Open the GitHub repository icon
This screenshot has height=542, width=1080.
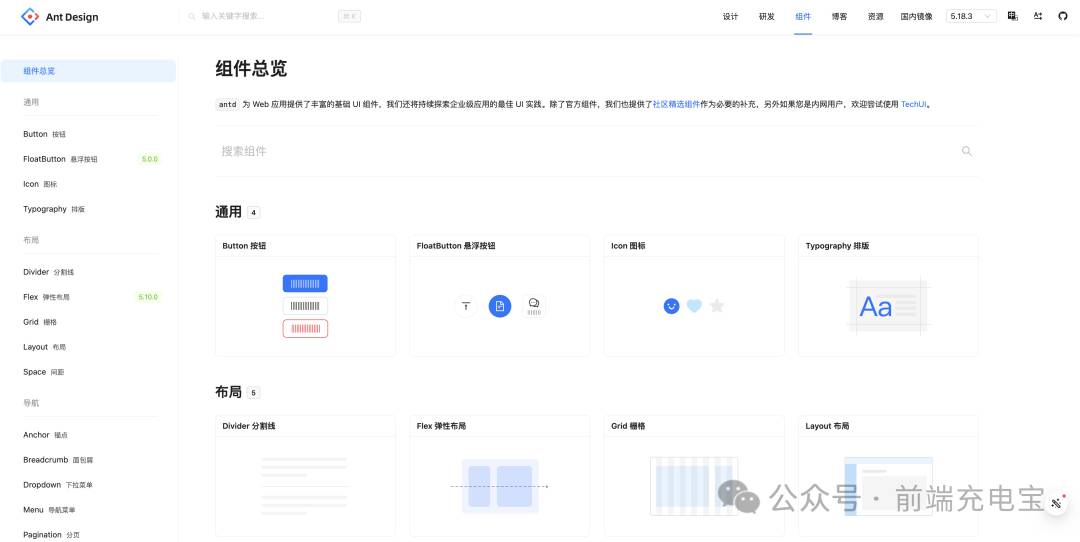click(1063, 16)
